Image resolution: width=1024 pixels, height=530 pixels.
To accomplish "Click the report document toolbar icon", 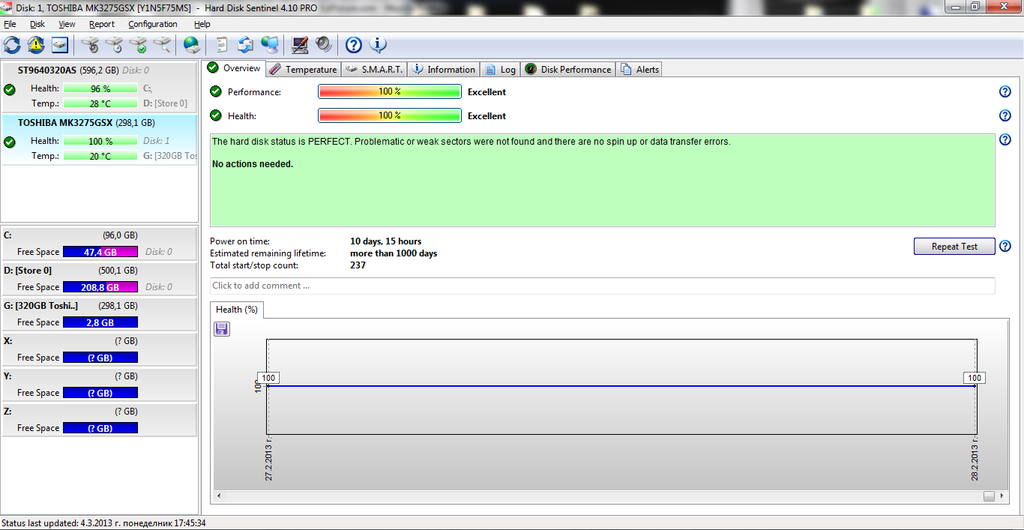I will pyautogui.click(x=222, y=45).
